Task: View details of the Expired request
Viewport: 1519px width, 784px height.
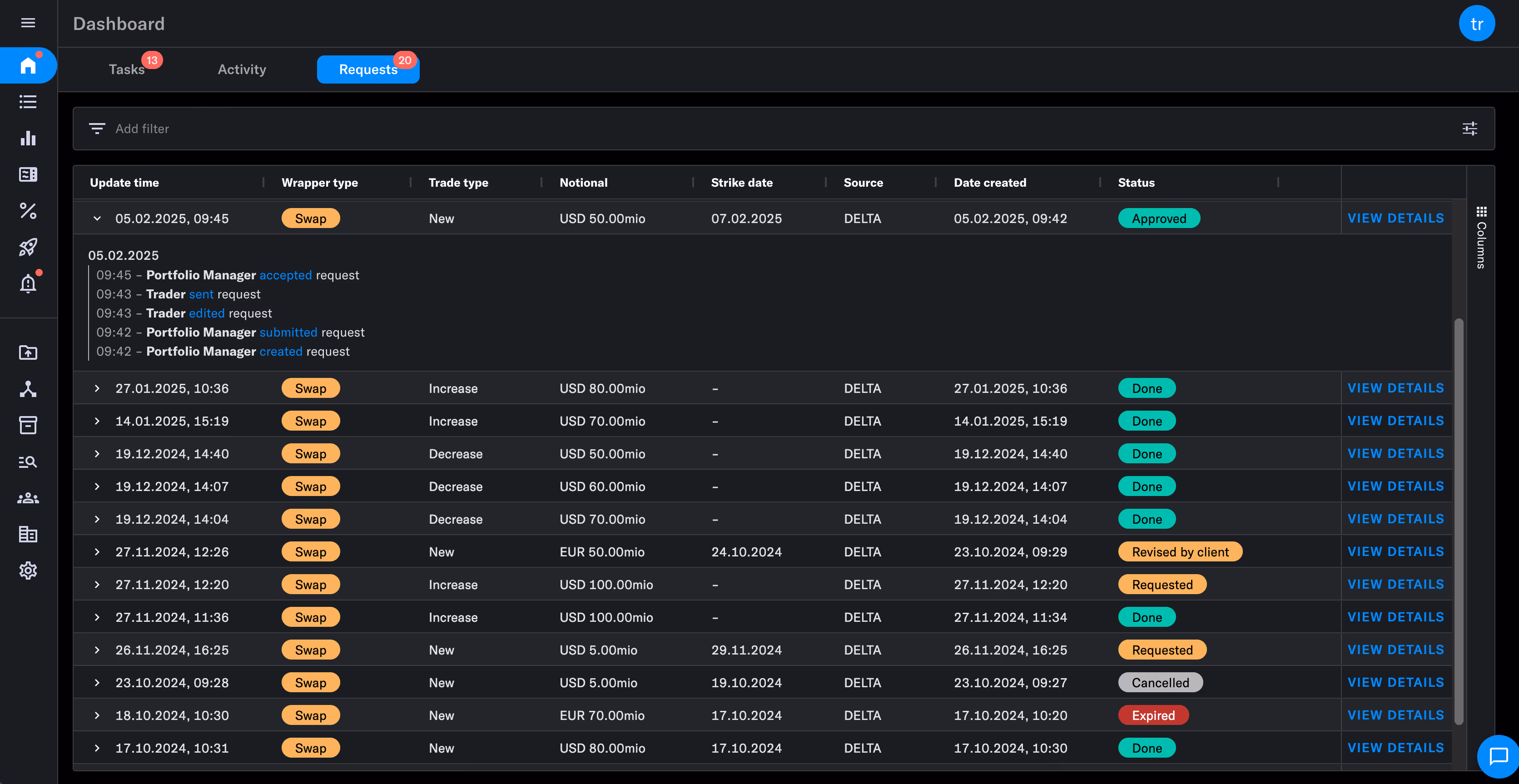Action: coord(1396,715)
